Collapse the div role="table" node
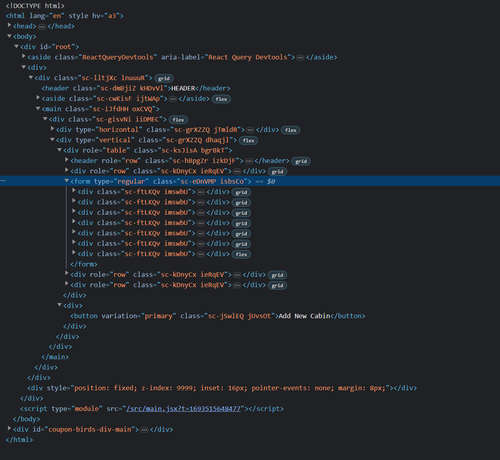Image resolution: width=500 pixels, height=460 pixels. 59,149
